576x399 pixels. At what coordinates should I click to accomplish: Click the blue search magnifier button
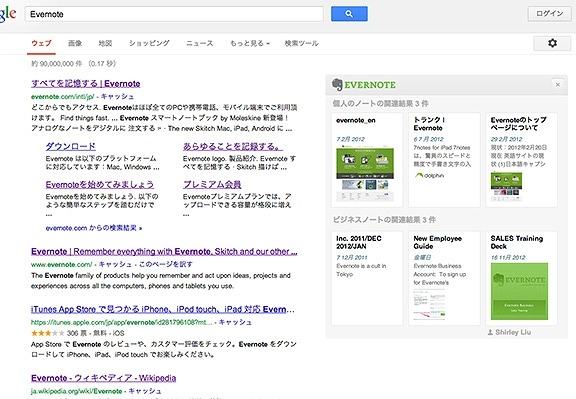pos(349,14)
